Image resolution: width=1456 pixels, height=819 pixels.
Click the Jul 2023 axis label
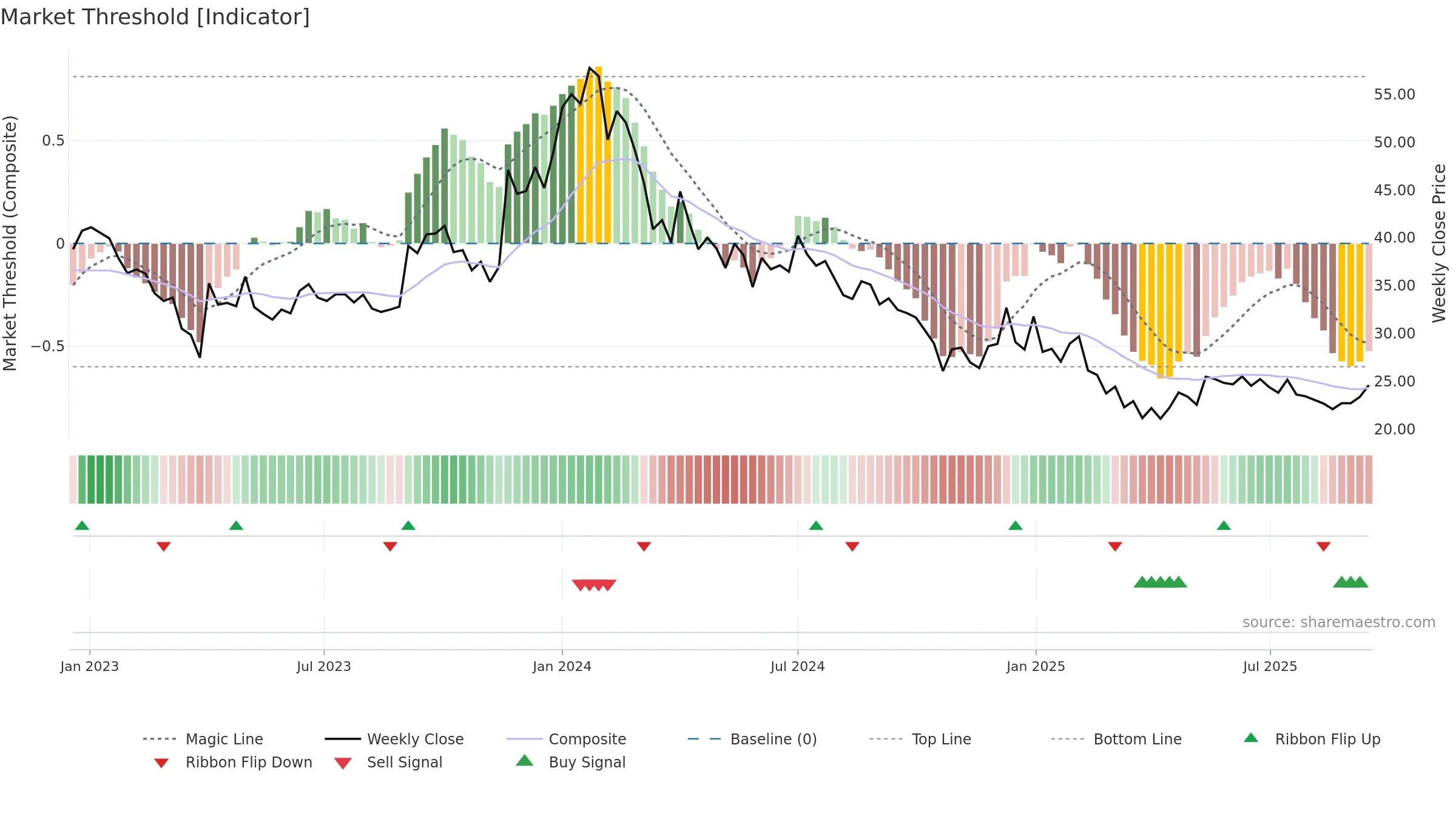click(x=324, y=666)
